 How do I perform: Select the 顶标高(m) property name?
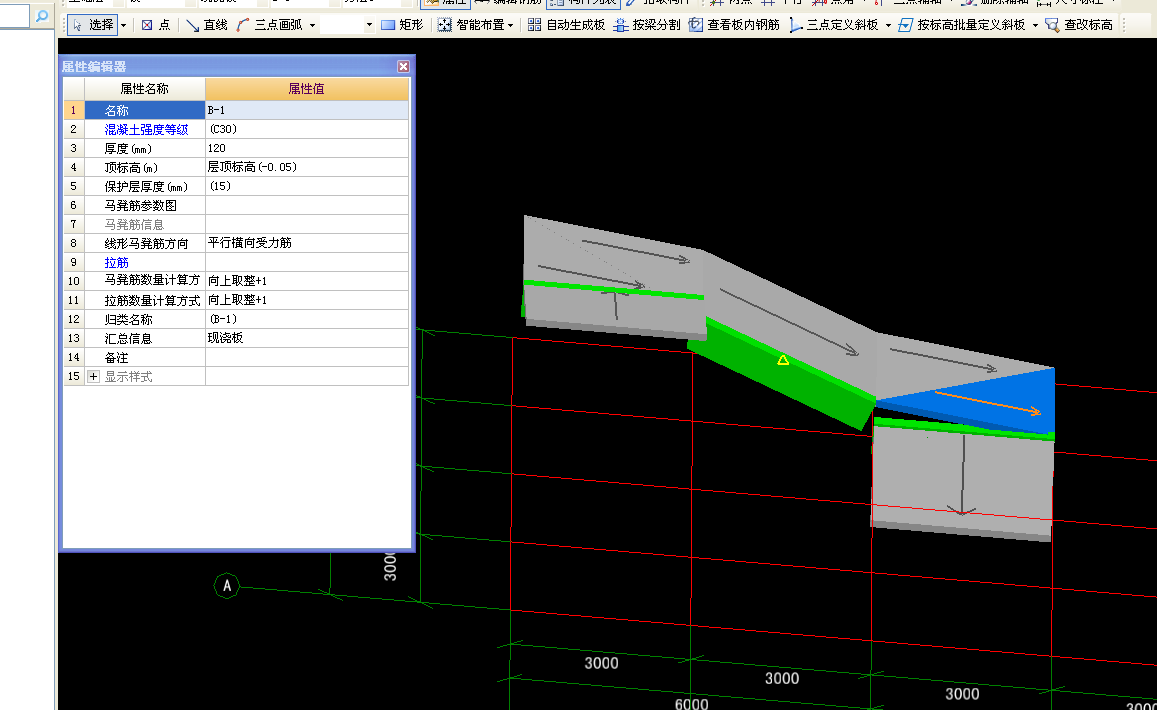coord(131,168)
